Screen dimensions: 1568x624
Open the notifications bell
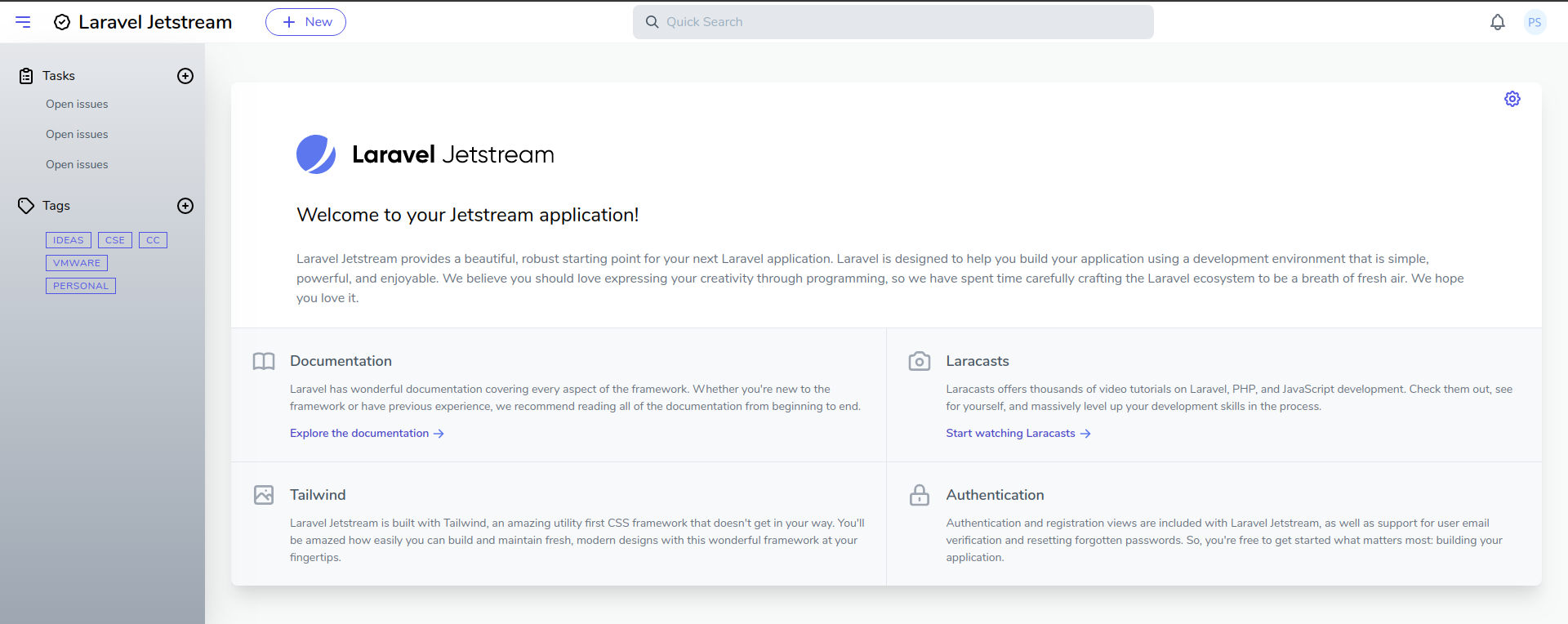click(1497, 22)
